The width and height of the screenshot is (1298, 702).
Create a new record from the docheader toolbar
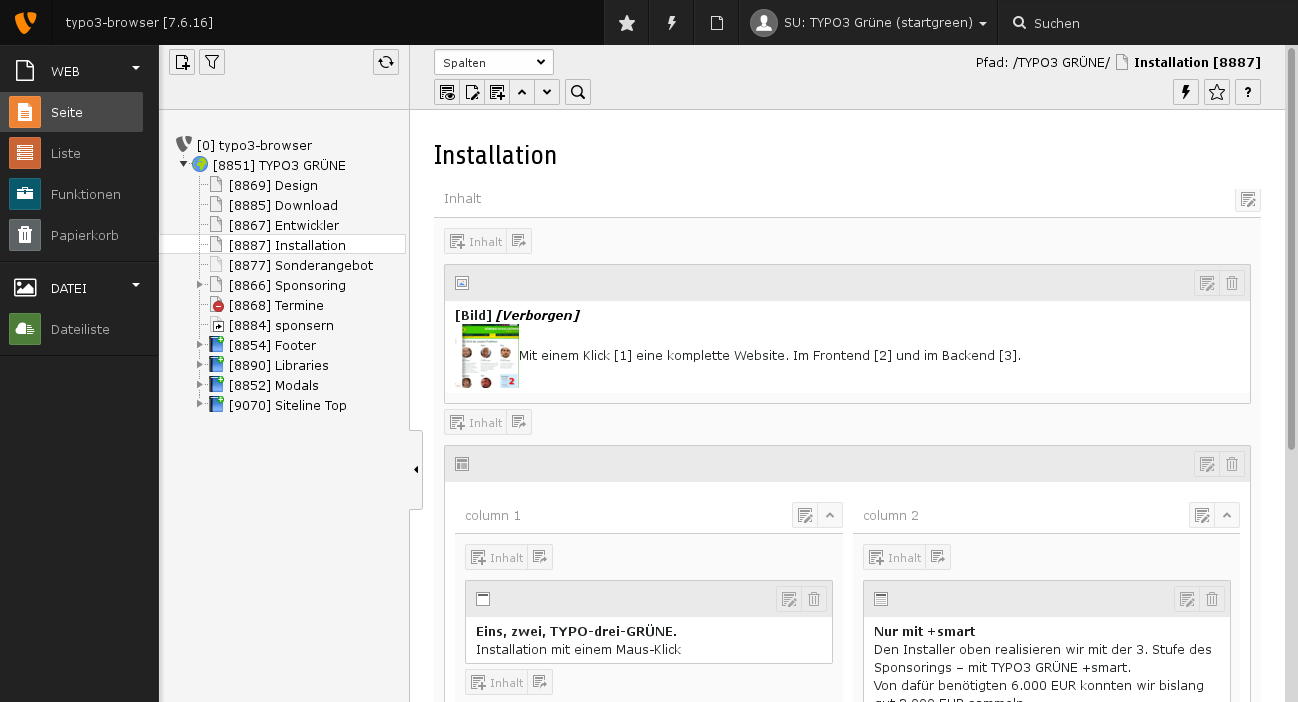click(497, 92)
